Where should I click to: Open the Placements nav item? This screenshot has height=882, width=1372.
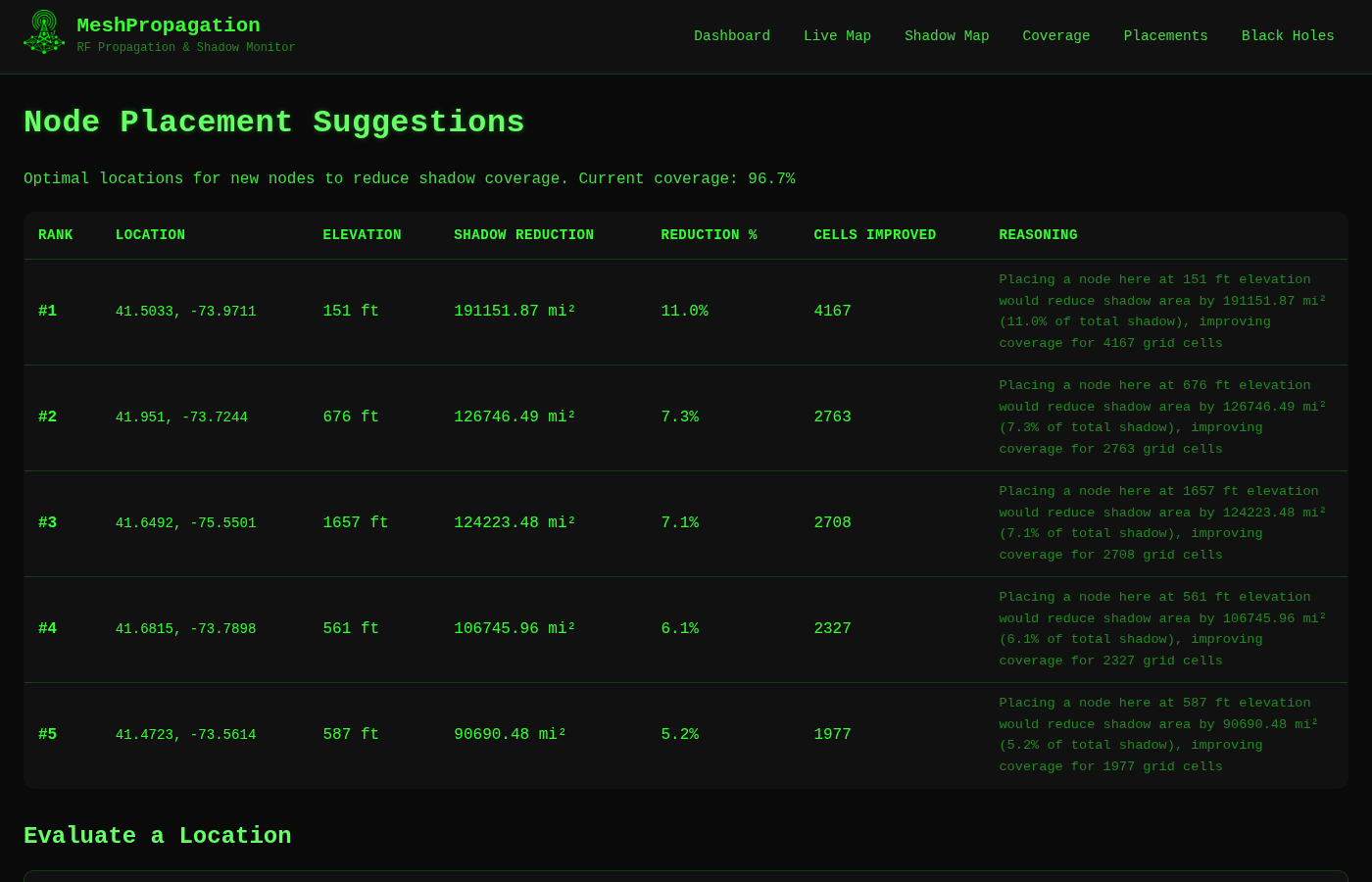pos(1166,36)
